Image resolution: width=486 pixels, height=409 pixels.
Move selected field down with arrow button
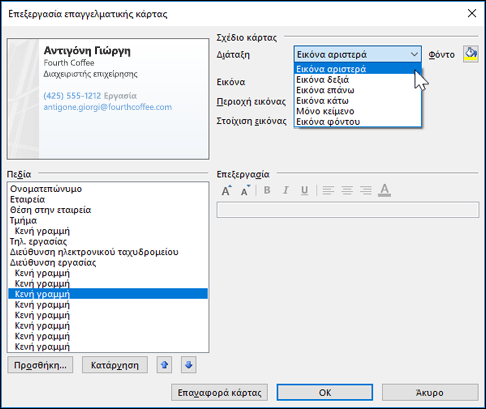click(189, 365)
